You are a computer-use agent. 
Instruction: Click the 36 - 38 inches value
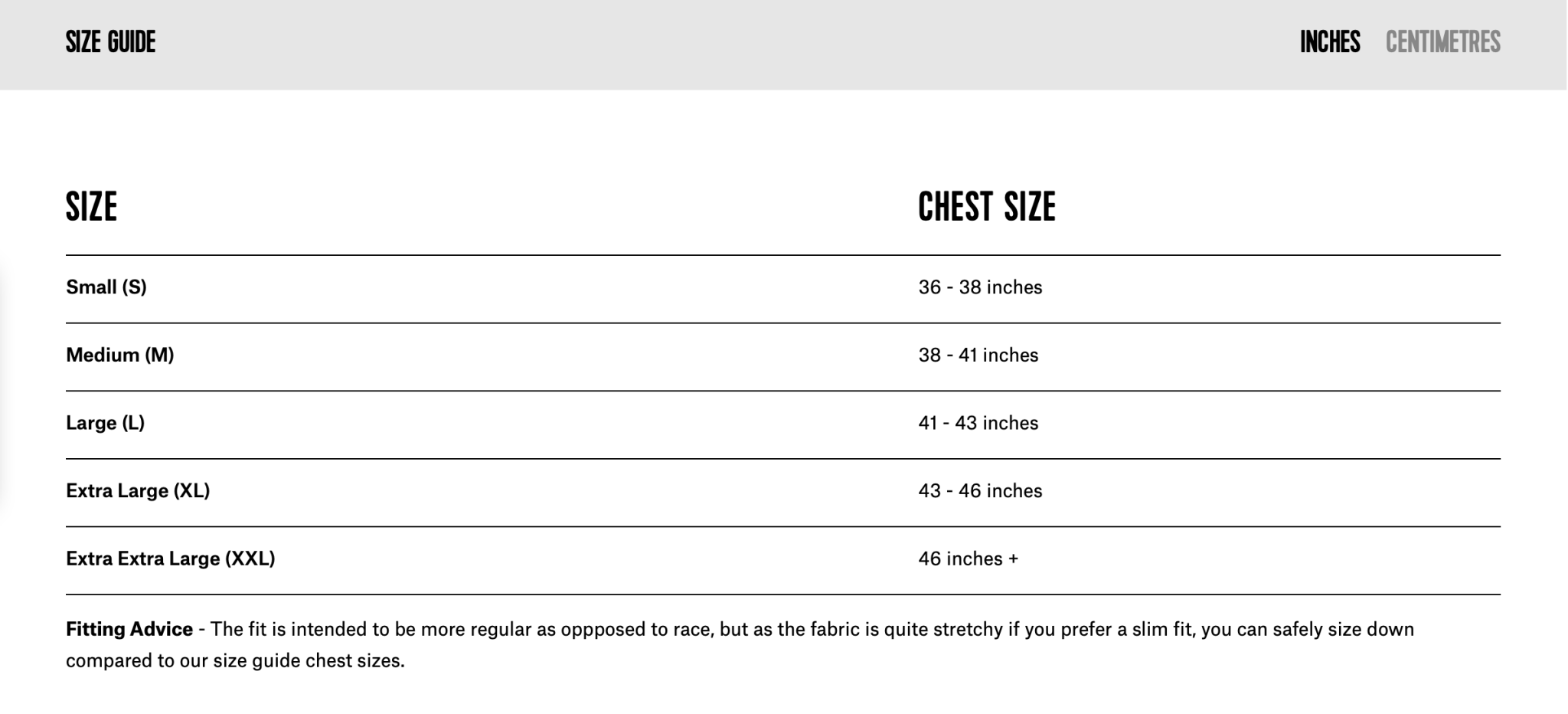(x=980, y=287)
